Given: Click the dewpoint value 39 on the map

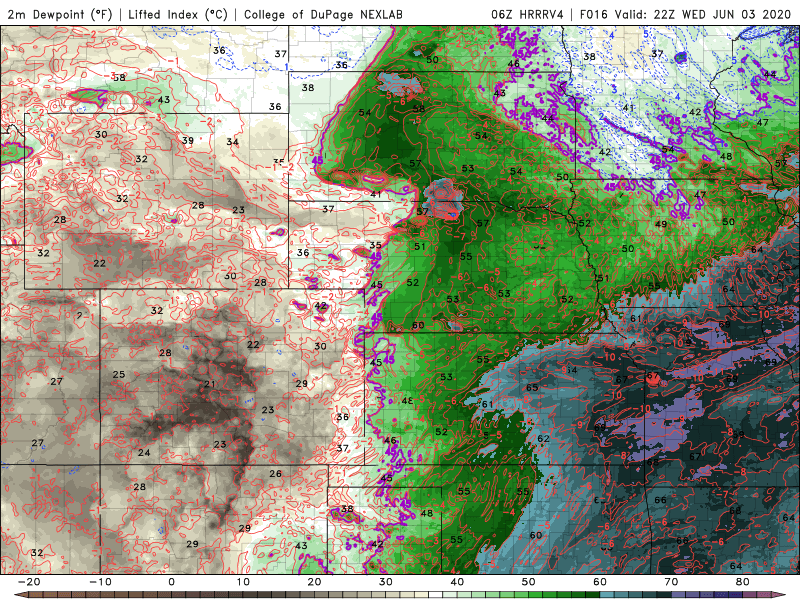Looking at the screenshot, I should (x=188, y=140).
